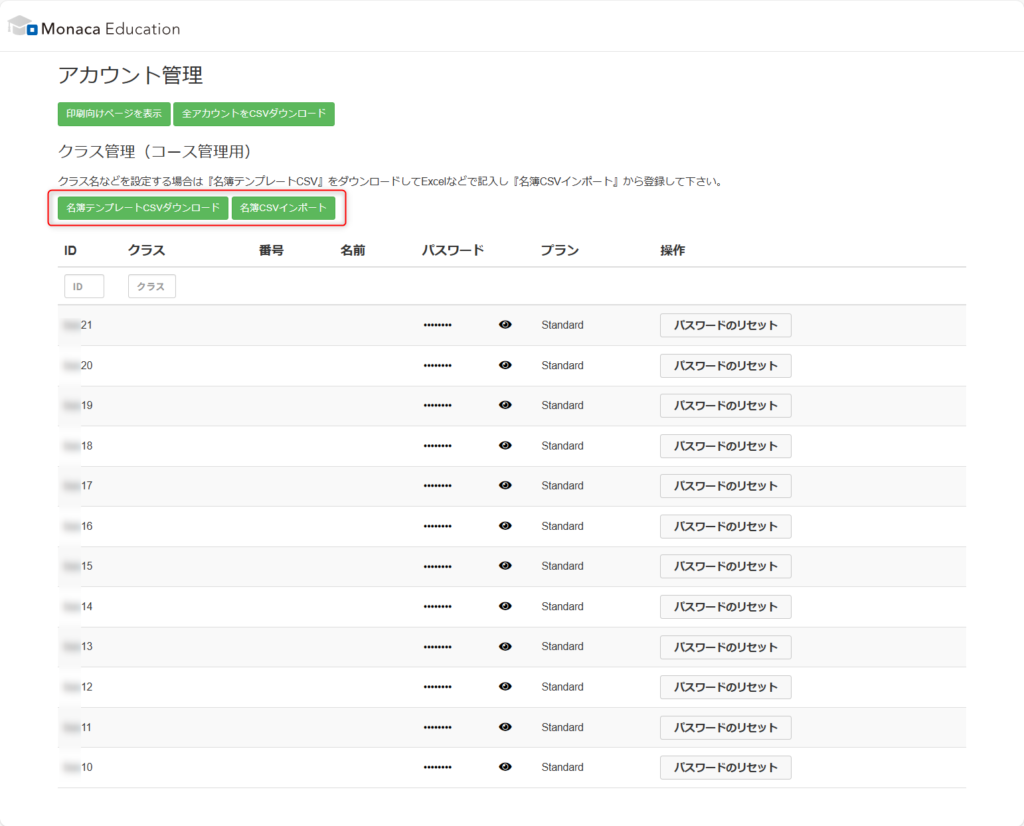Click the ID cell ending in 15
The width and height of the screenshot is (1024, 826).
pyautogui.click(x=78, y=565)
